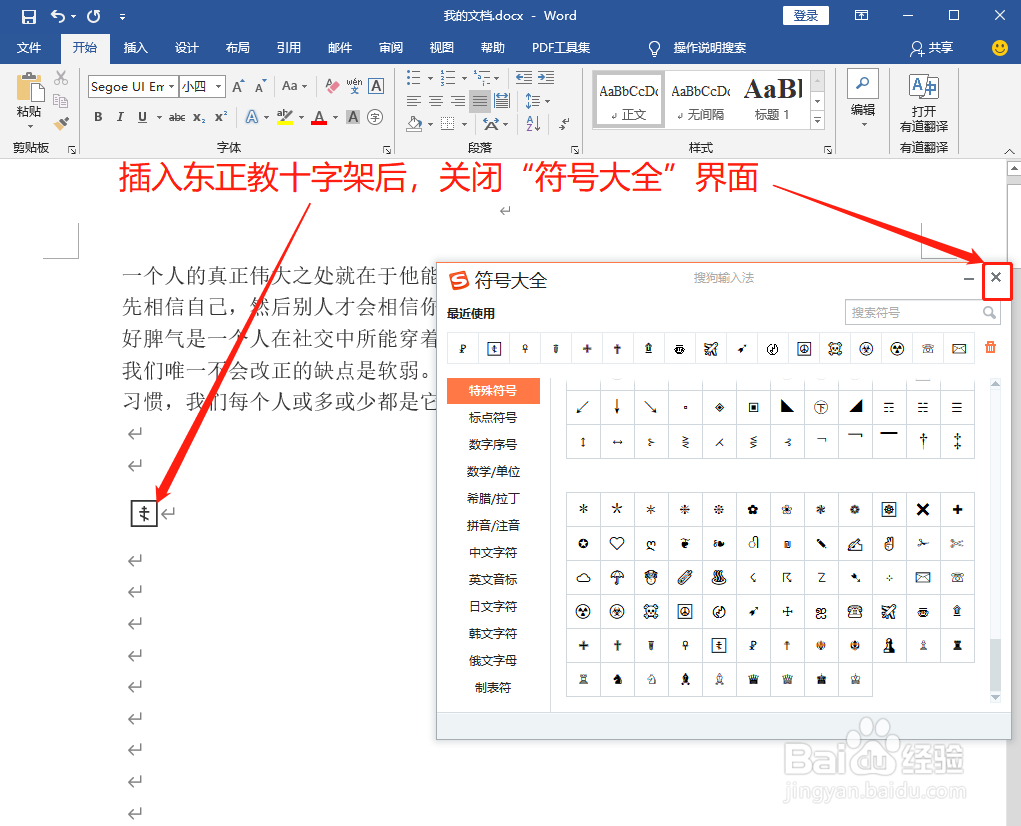This screenshot has width=1021, height=826.
Task: Insert the bold X mark symbol
Action: click(x=923, y=510)
